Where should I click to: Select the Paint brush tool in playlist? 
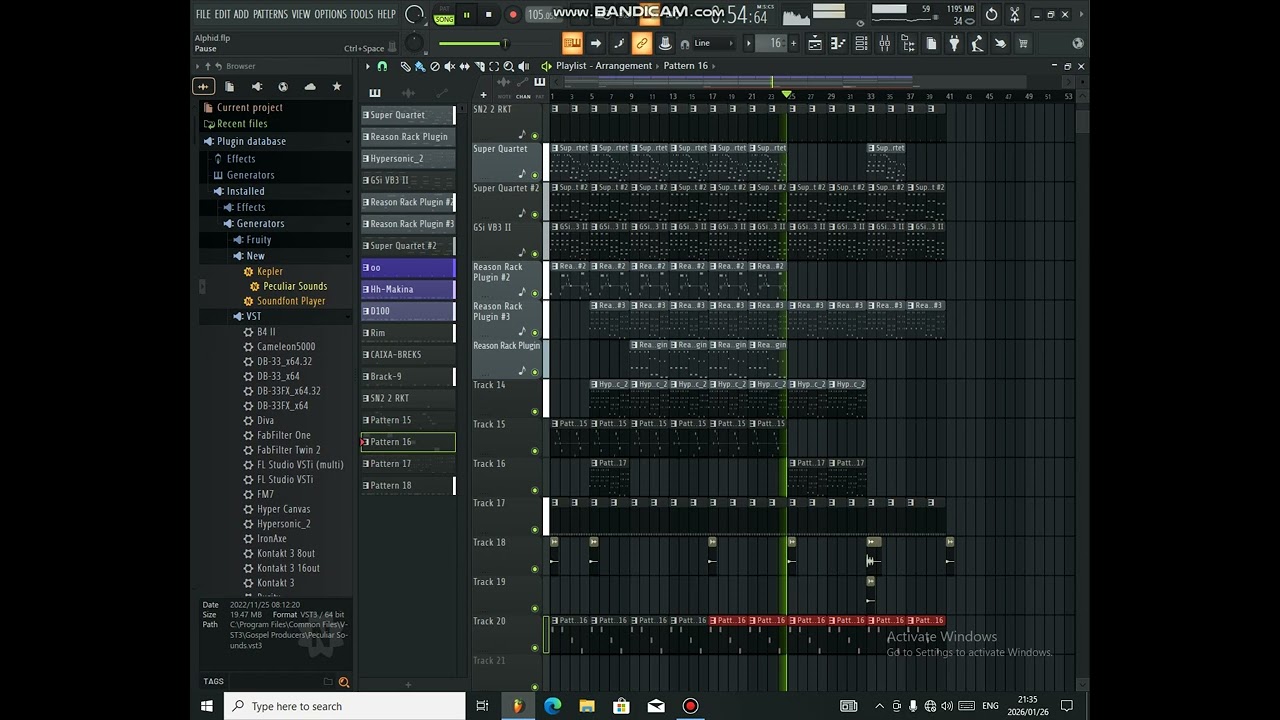(420, 66)
